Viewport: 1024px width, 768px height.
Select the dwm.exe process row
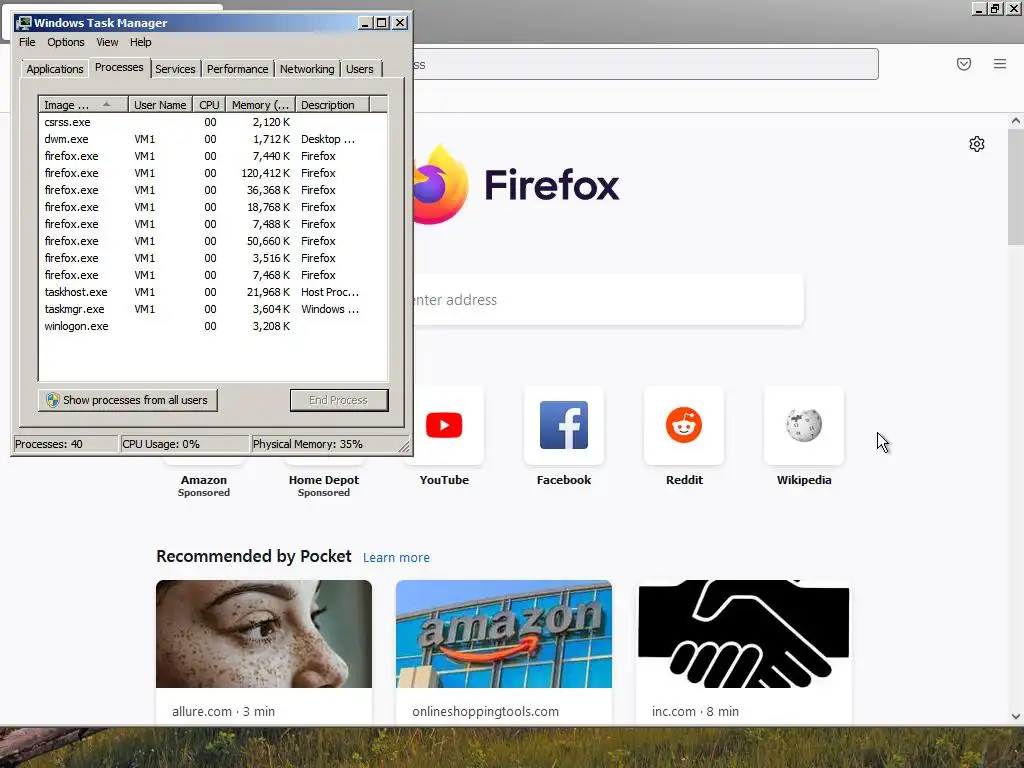coord(213,139)
